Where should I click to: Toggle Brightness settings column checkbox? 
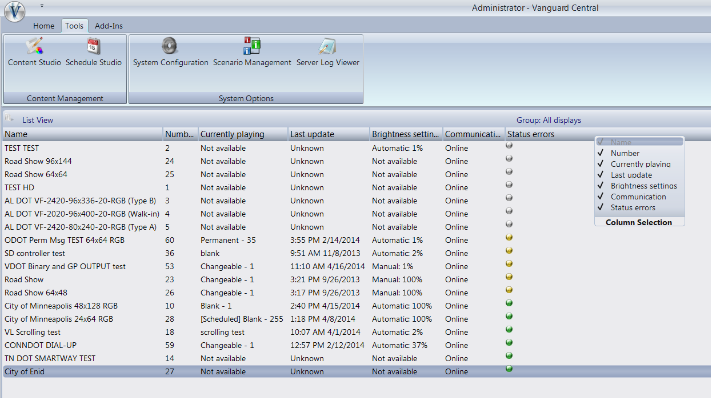(601, 185)
